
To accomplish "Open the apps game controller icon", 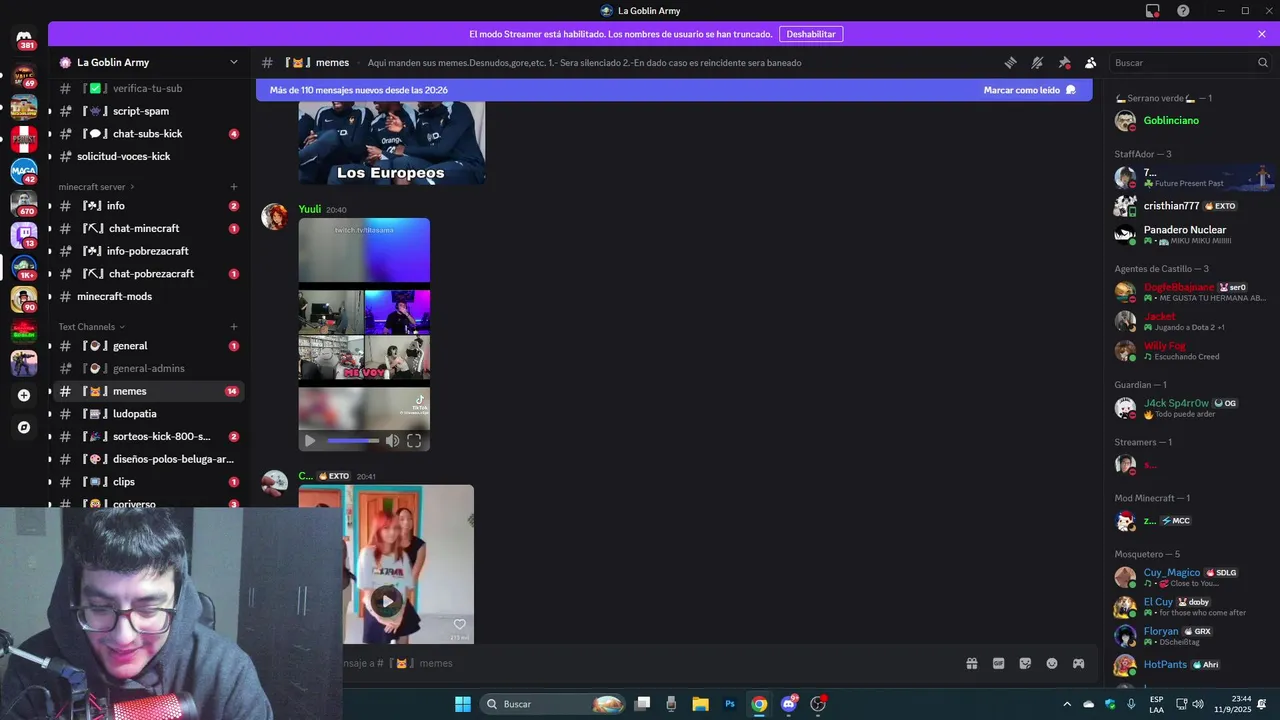I will click(x=1079, y=663).
